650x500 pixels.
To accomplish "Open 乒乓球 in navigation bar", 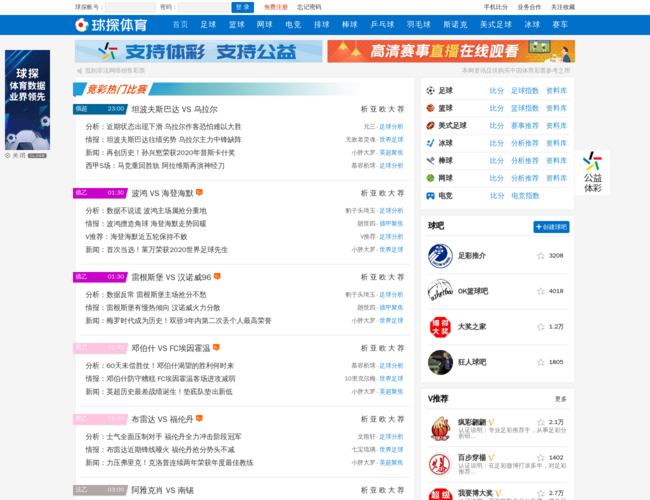I will coord(382,24).
